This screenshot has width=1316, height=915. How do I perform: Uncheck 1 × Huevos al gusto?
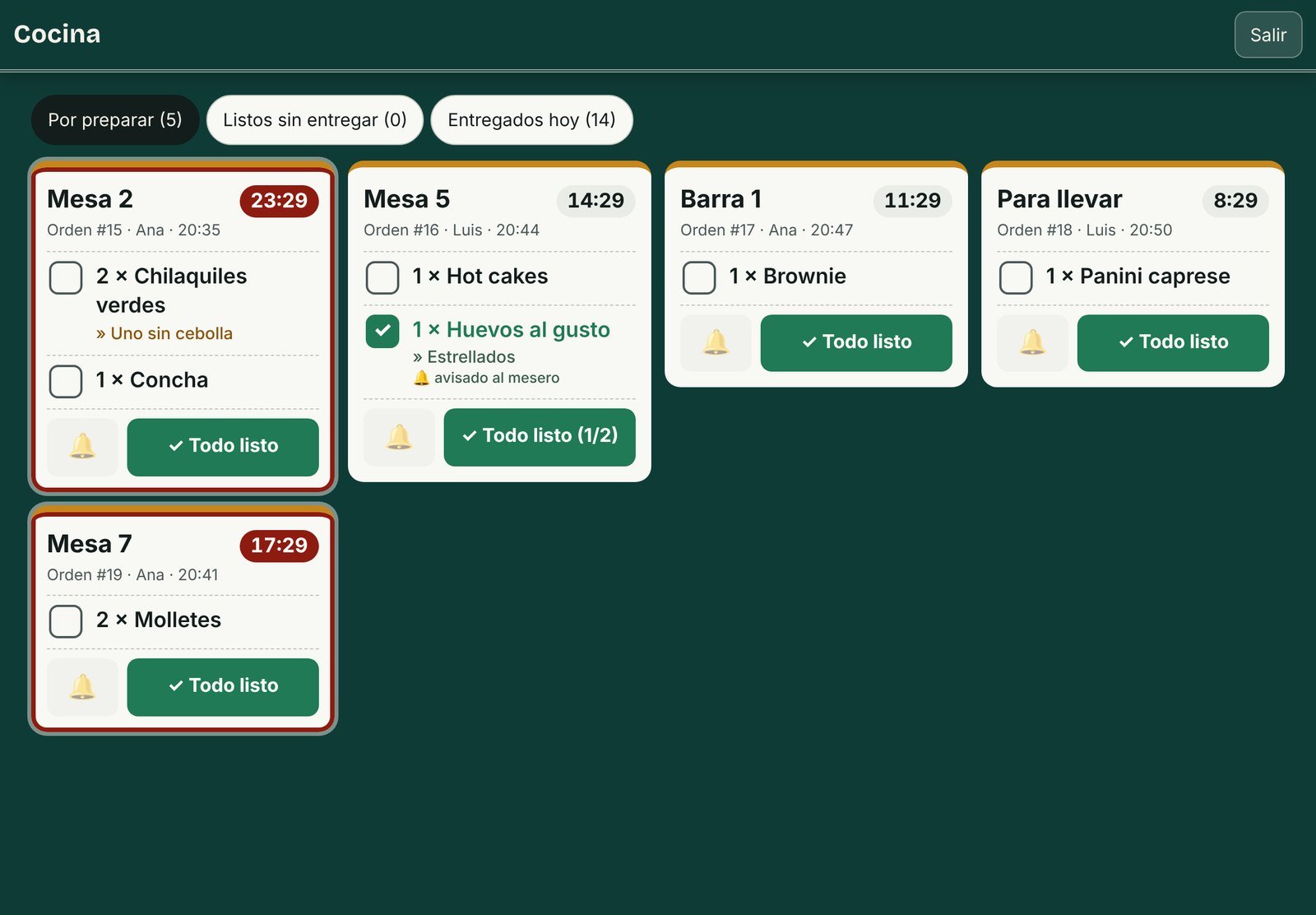coord(382,332)
